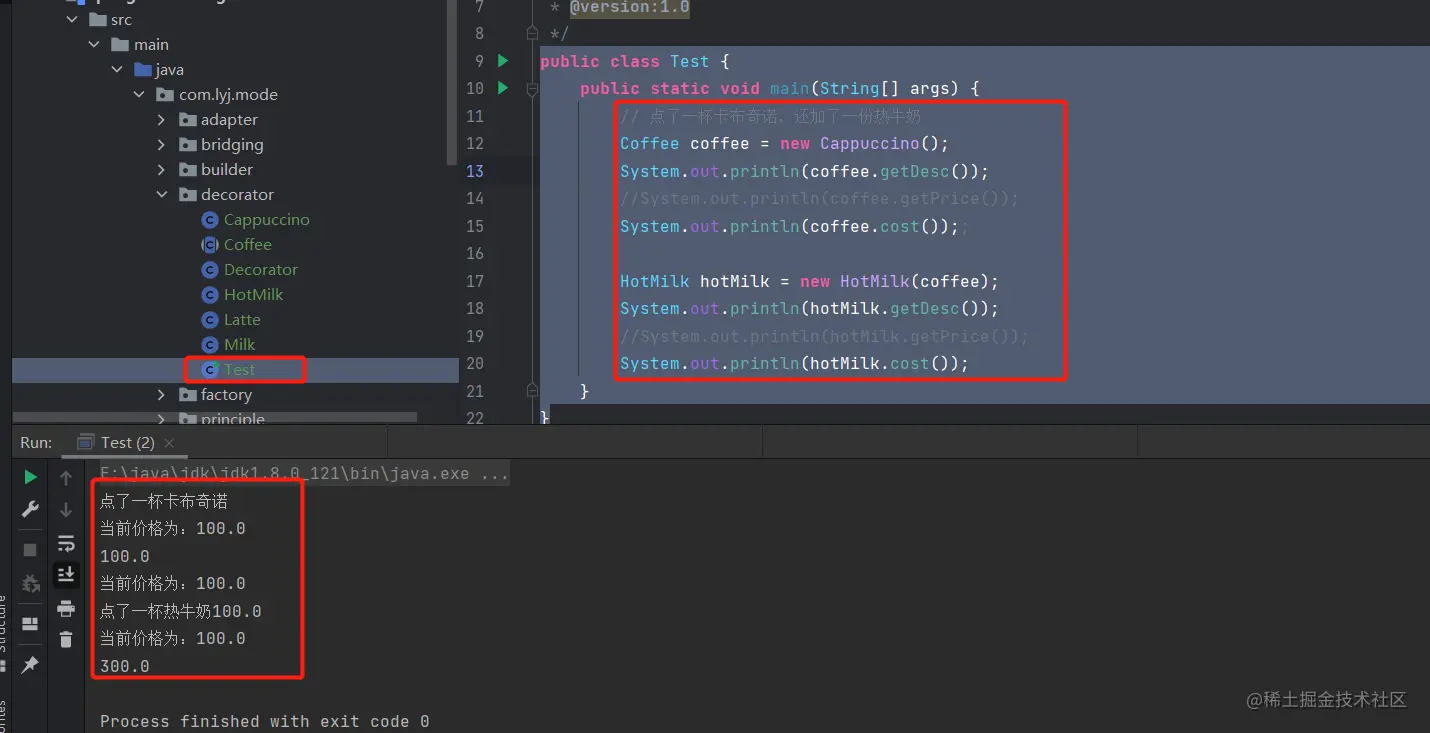Click the run gutter icon beside main method
1430x733 pixels.
[503, 88]
